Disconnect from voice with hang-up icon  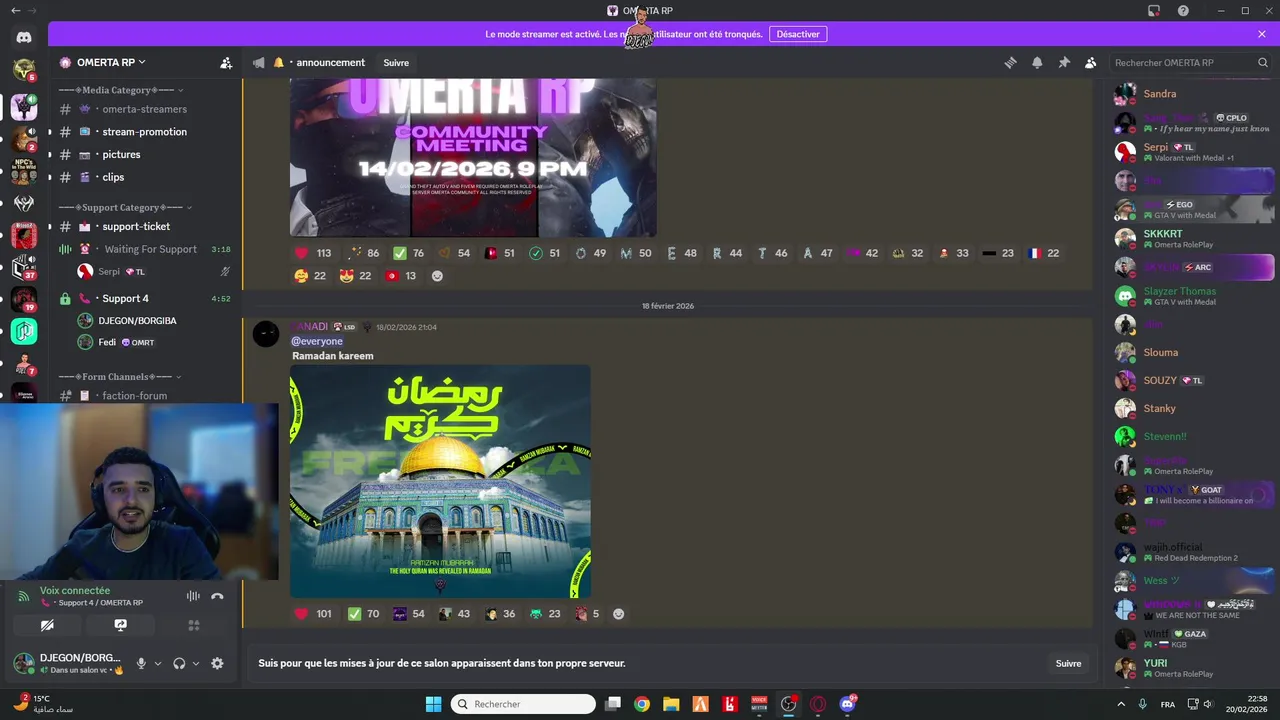pos(217,596)
